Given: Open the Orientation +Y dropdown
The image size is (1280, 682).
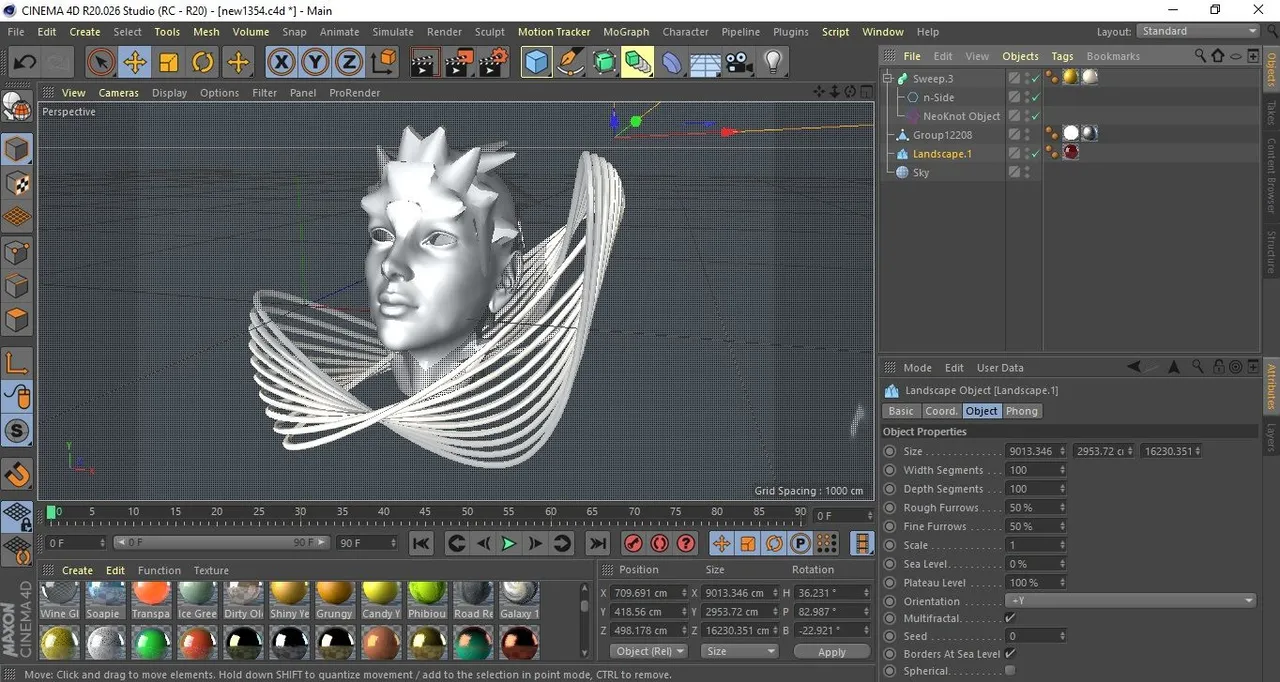Looking at the screenshot, I should coord(1130,601).
